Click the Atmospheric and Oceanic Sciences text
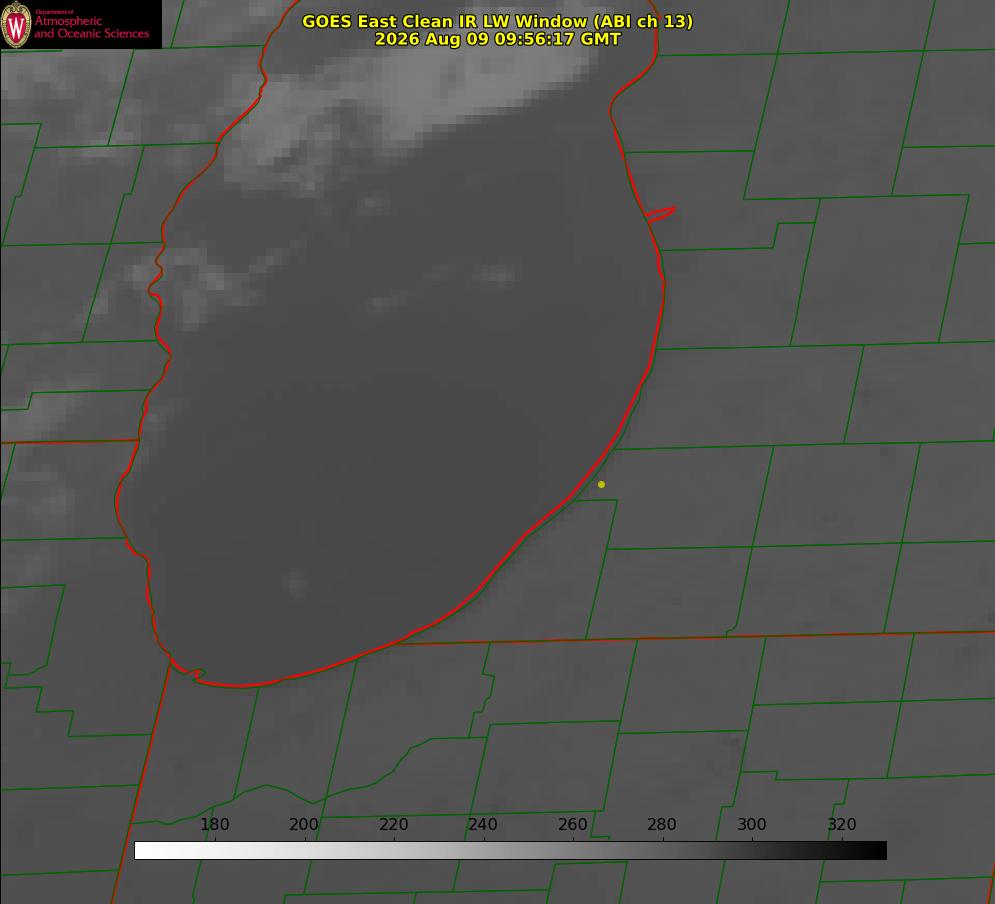Viewport: 995px width, 904px height. click(91, 27)
